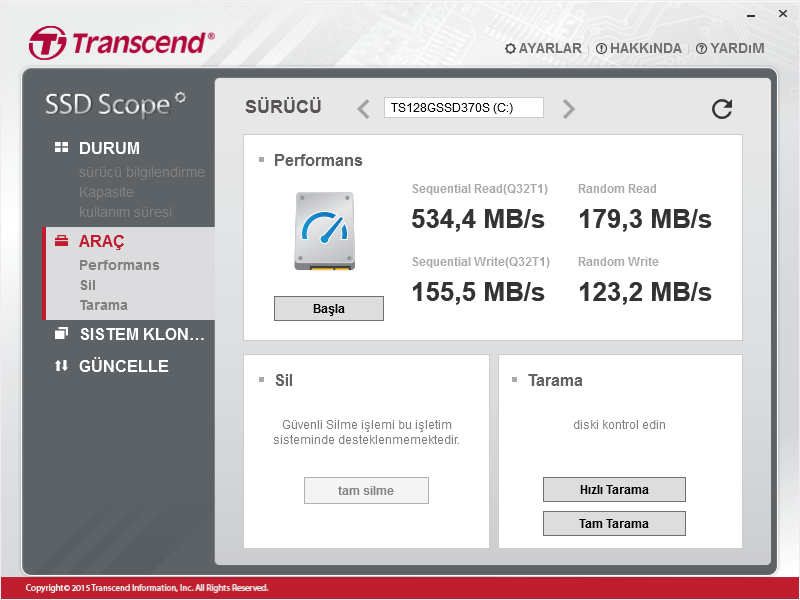800x600 pixels.
Task: Select sürücü bilgilendirme submenu item
Action: click(x=142, y=172)
